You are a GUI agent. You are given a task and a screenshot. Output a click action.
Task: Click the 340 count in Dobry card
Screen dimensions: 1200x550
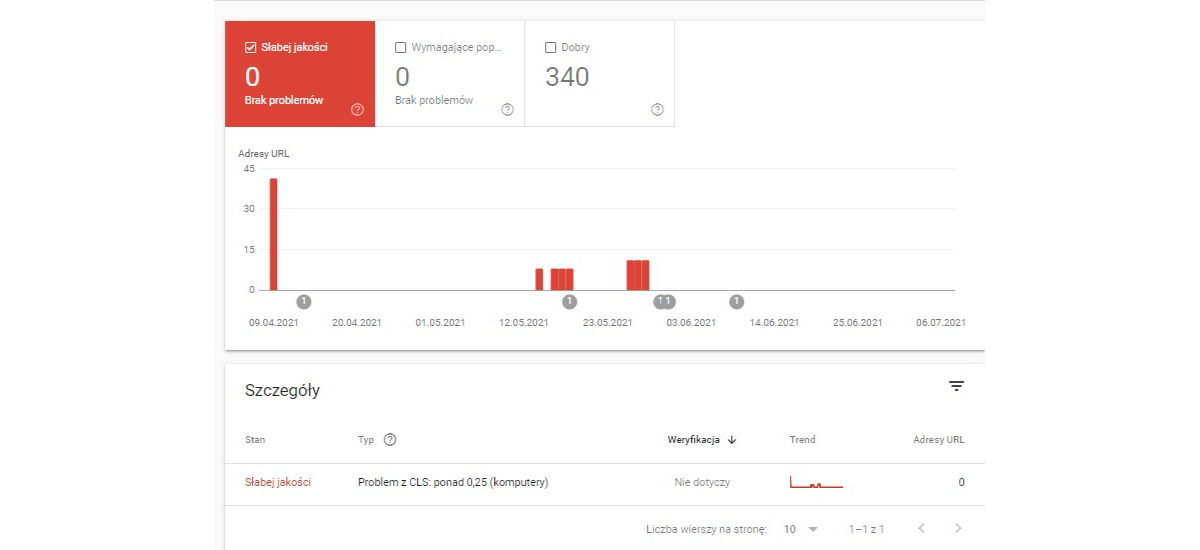[567, 77]
